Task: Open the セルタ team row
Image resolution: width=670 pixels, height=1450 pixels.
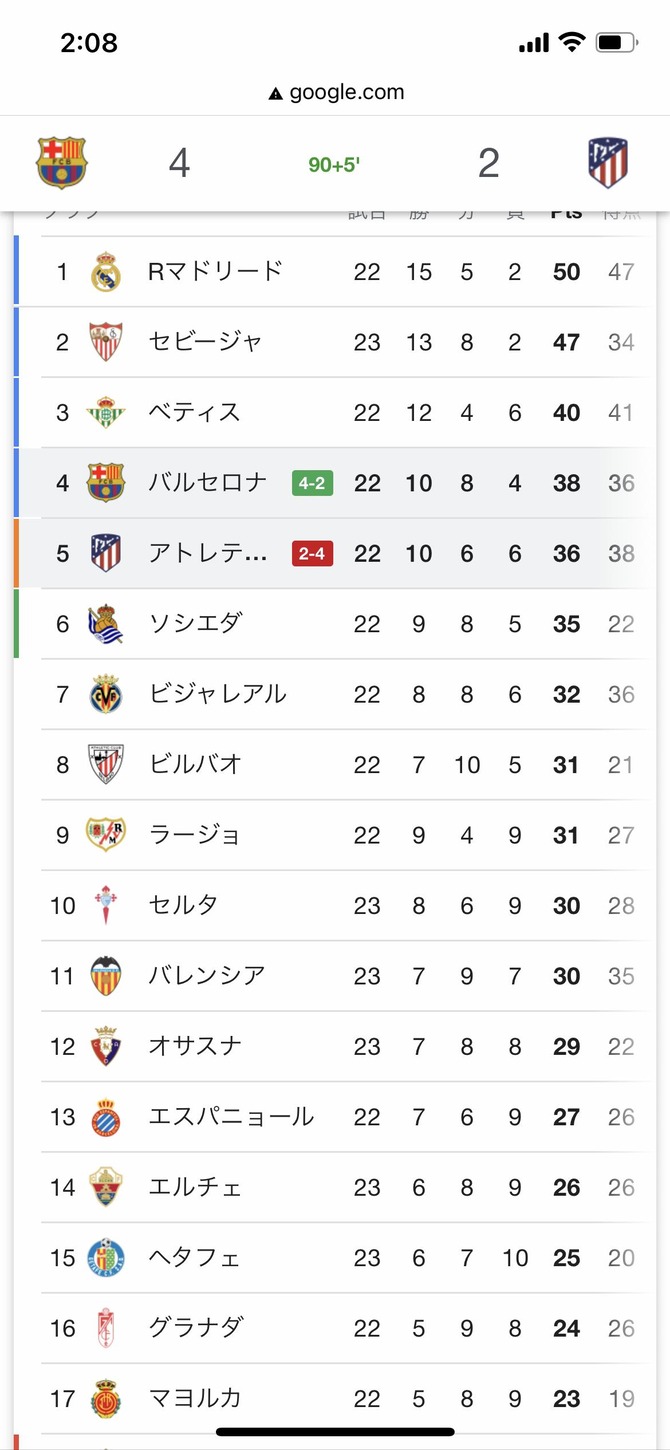Action: 183,905
